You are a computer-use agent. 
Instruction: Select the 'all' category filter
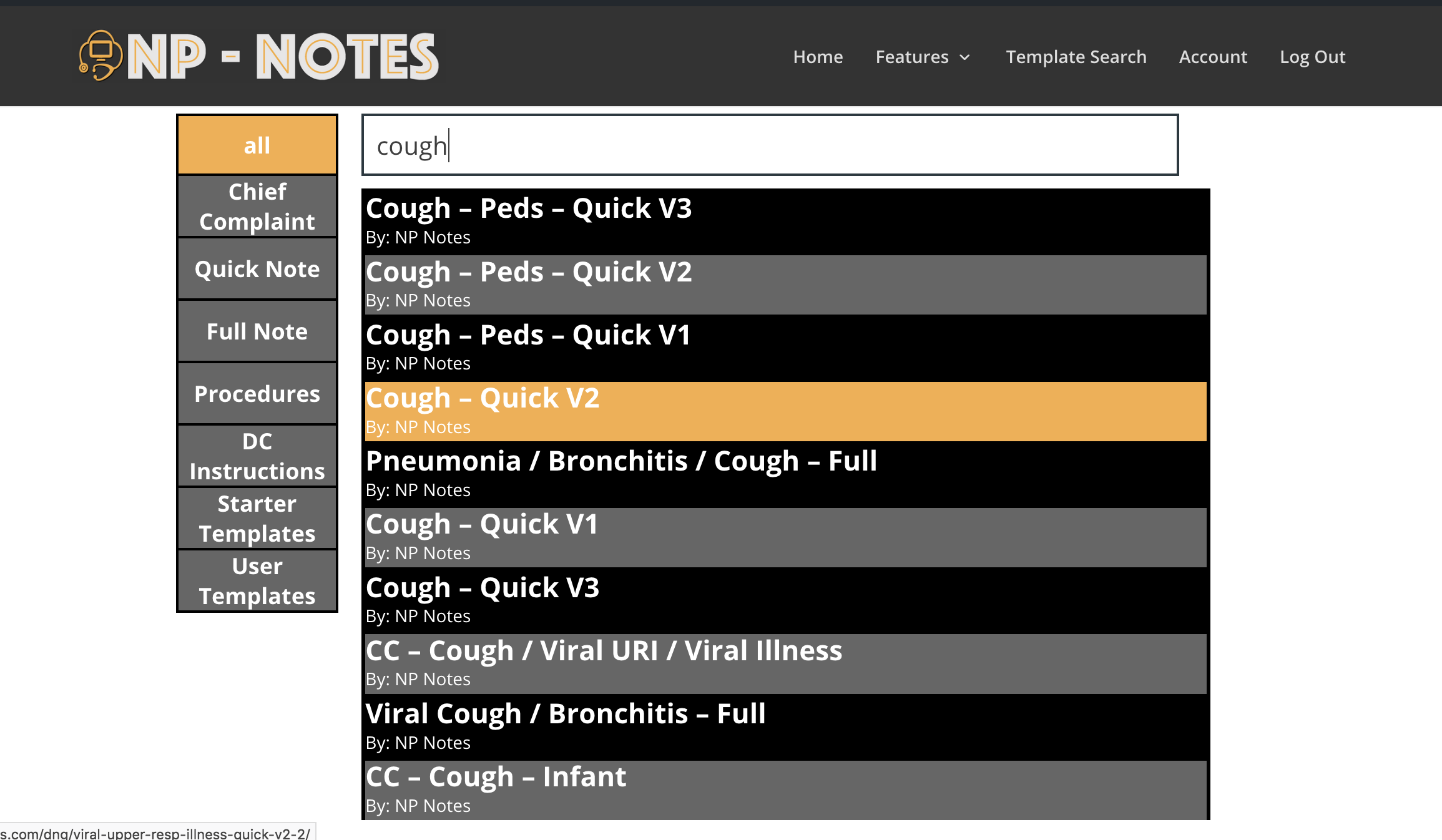[x=257, y=145]
